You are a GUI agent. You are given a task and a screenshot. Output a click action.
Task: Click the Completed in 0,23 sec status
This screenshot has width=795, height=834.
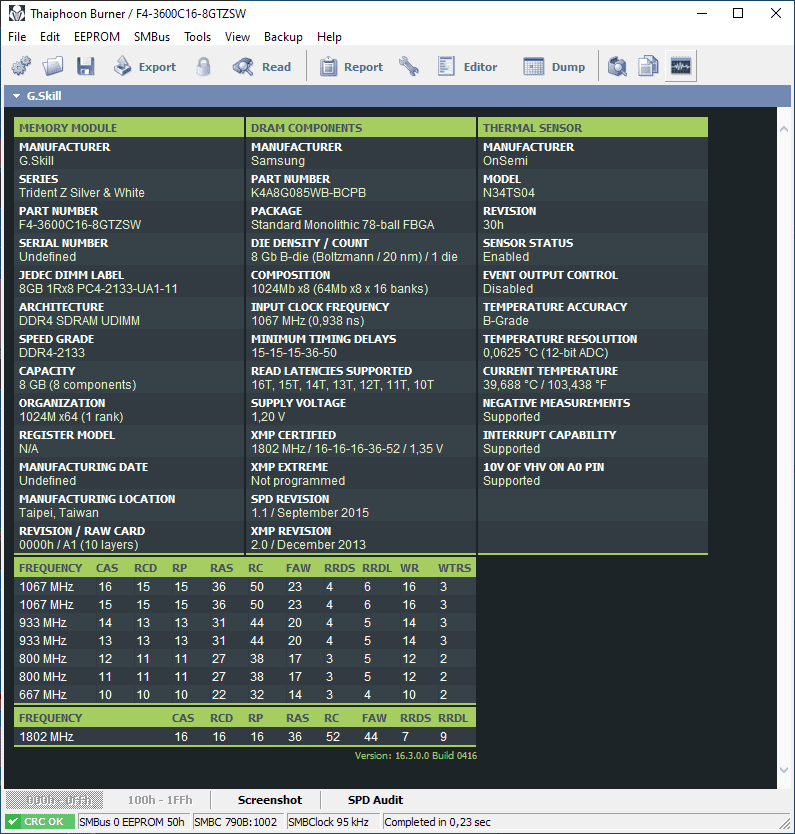437,822
